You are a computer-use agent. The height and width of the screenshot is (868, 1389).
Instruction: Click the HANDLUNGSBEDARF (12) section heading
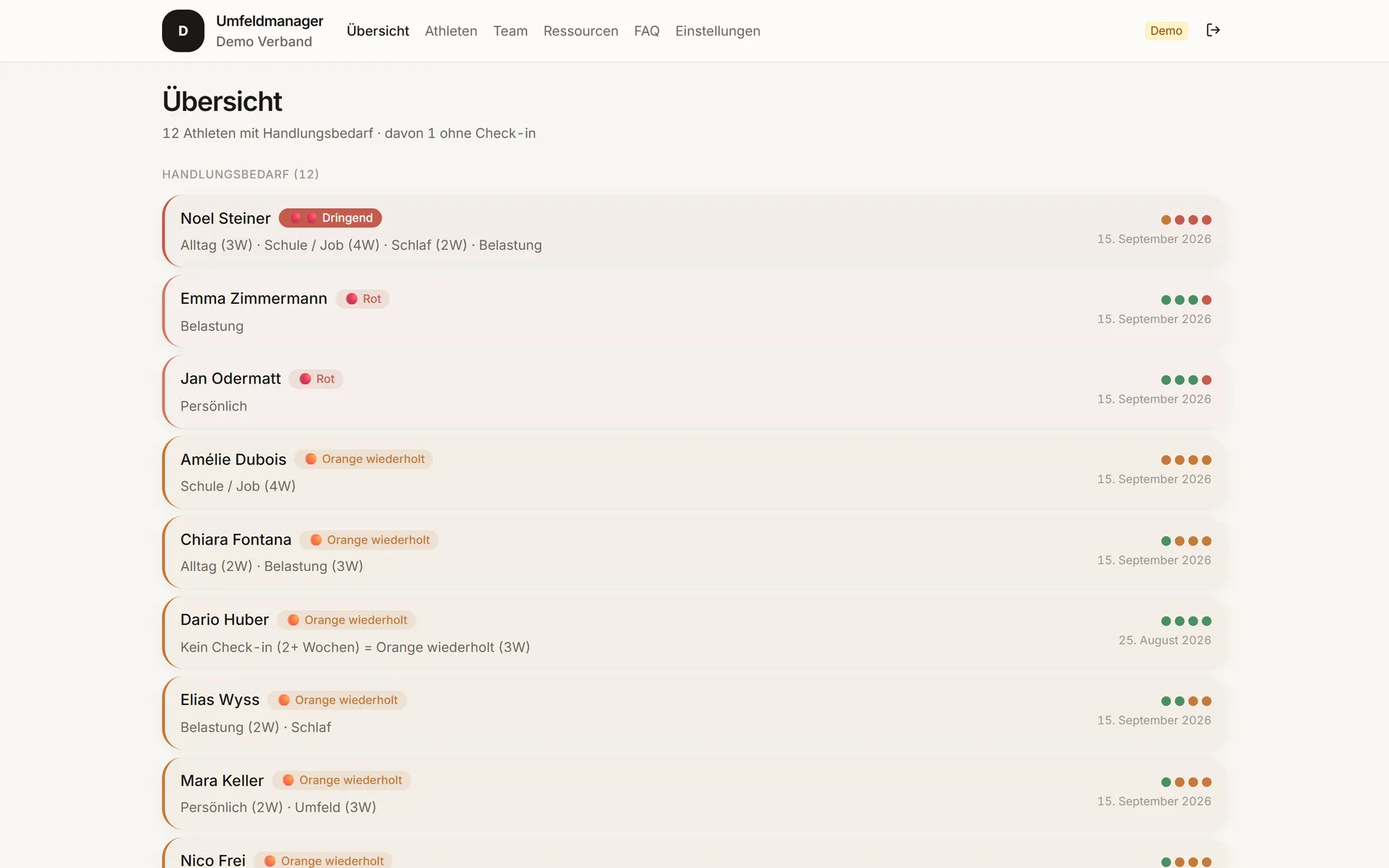tap(241, 174)
